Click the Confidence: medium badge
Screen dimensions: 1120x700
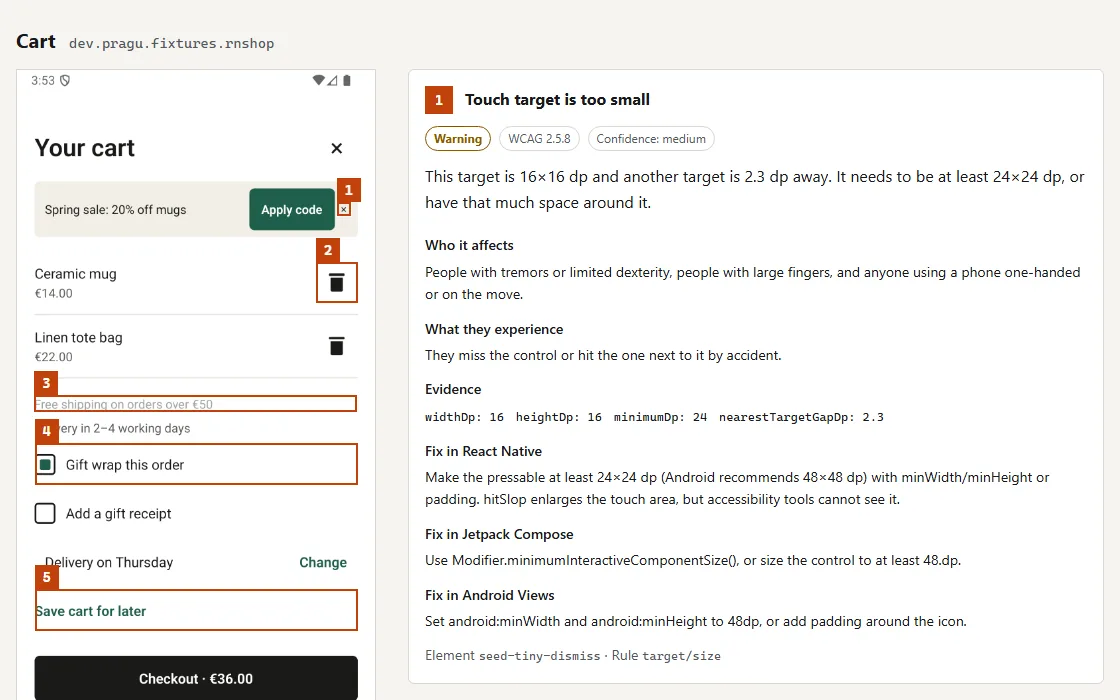pos(651,139)
